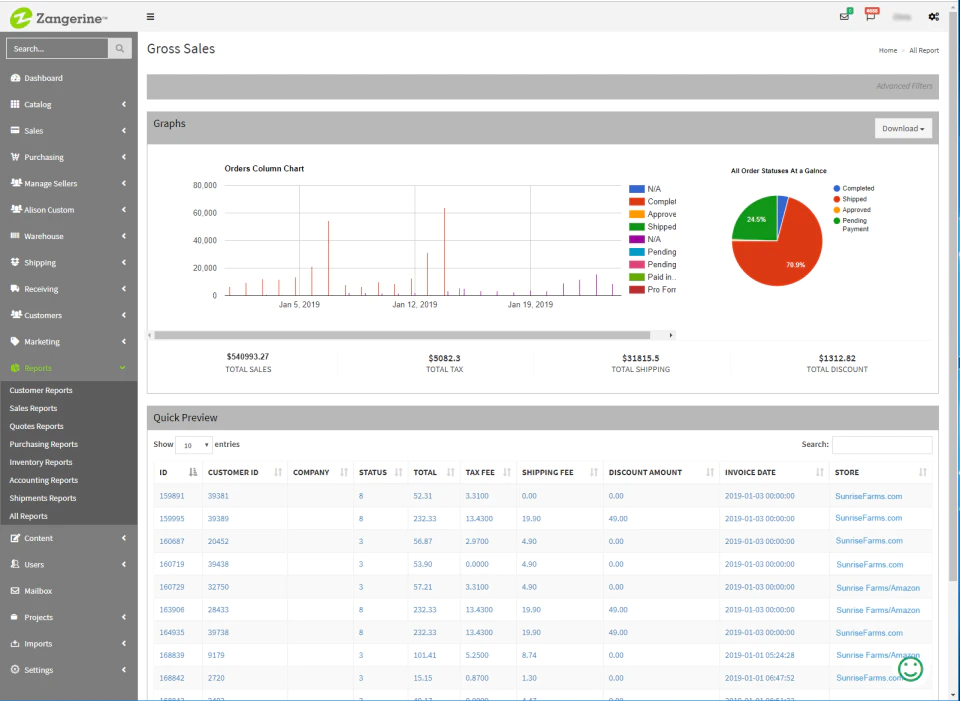Open order ID 159891 link

(x=171, y=496)
